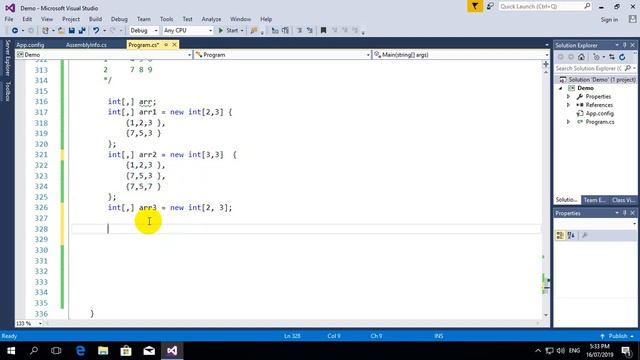Open the Edge browser from taskbar

point(80,351)
